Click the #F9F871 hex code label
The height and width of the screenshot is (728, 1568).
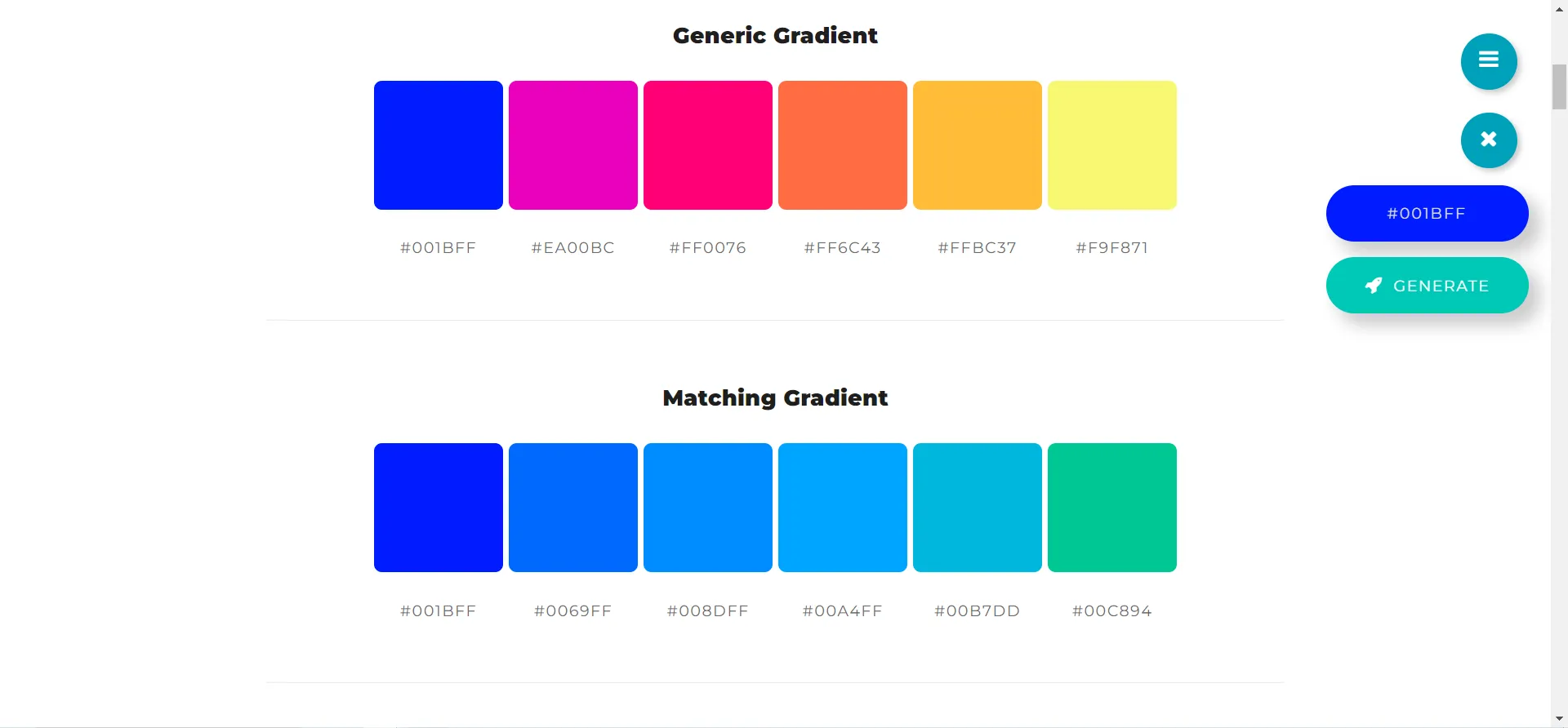point(1112,248)
